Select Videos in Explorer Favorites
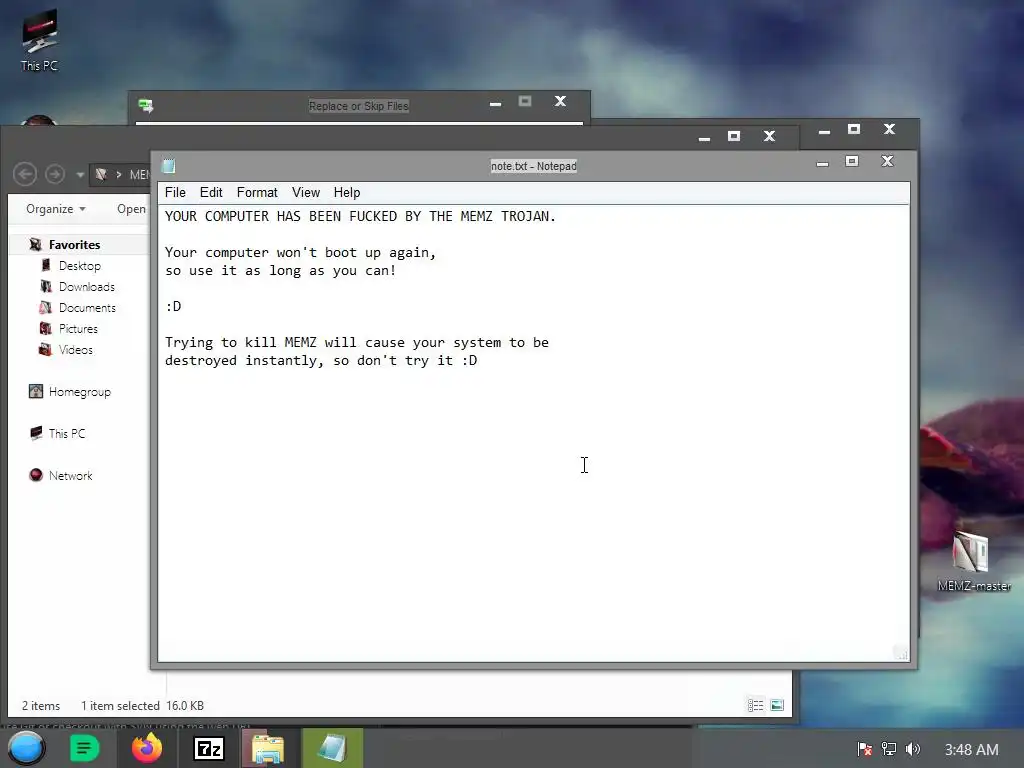This screenshot has height=768, width=1024. pyautogui.click(x=75, y=349)
